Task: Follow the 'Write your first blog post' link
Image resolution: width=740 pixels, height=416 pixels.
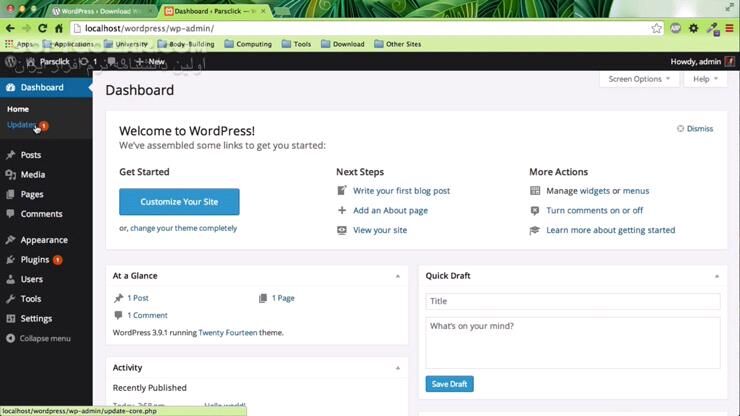Action: (x=401, y=191)
